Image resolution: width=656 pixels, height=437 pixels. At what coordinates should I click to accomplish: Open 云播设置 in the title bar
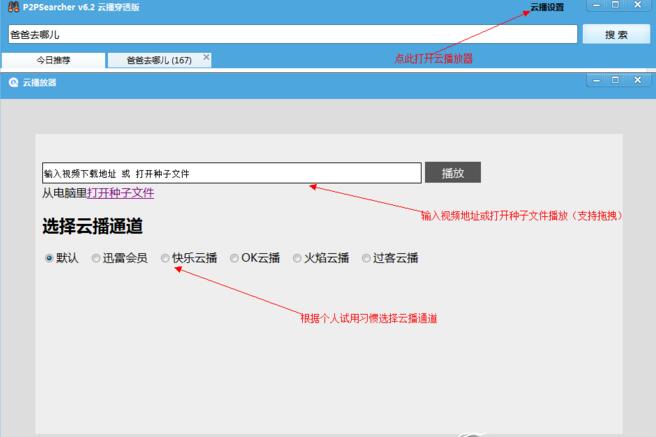click(x=547, y=7)
